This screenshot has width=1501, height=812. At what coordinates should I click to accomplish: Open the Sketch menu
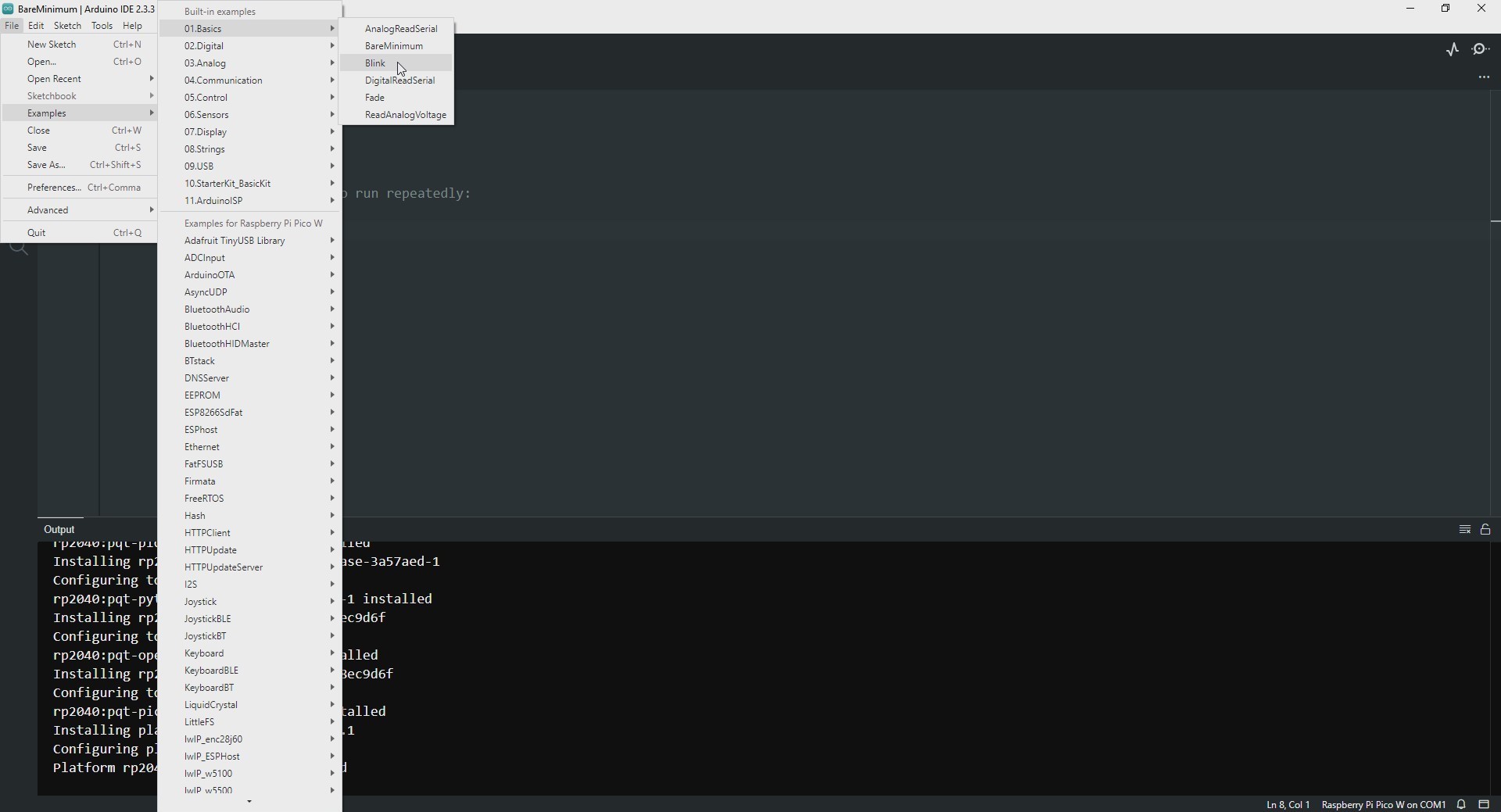67,26
